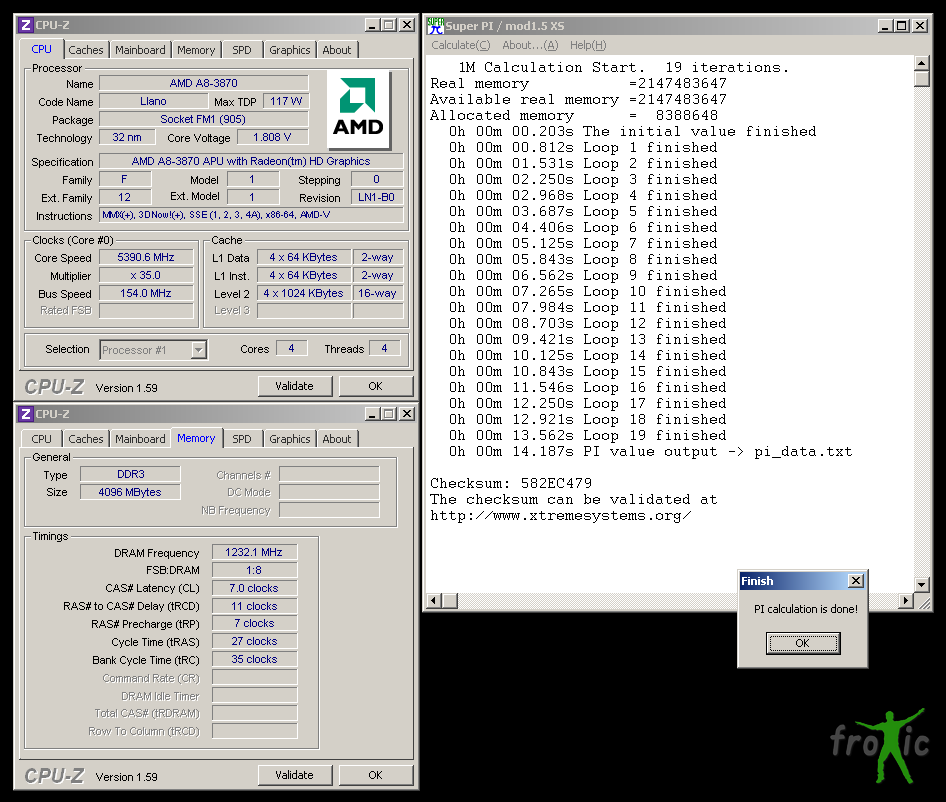
Task: Open Mainboard tab in top CPU-Z window
Action: coord(140,50)
